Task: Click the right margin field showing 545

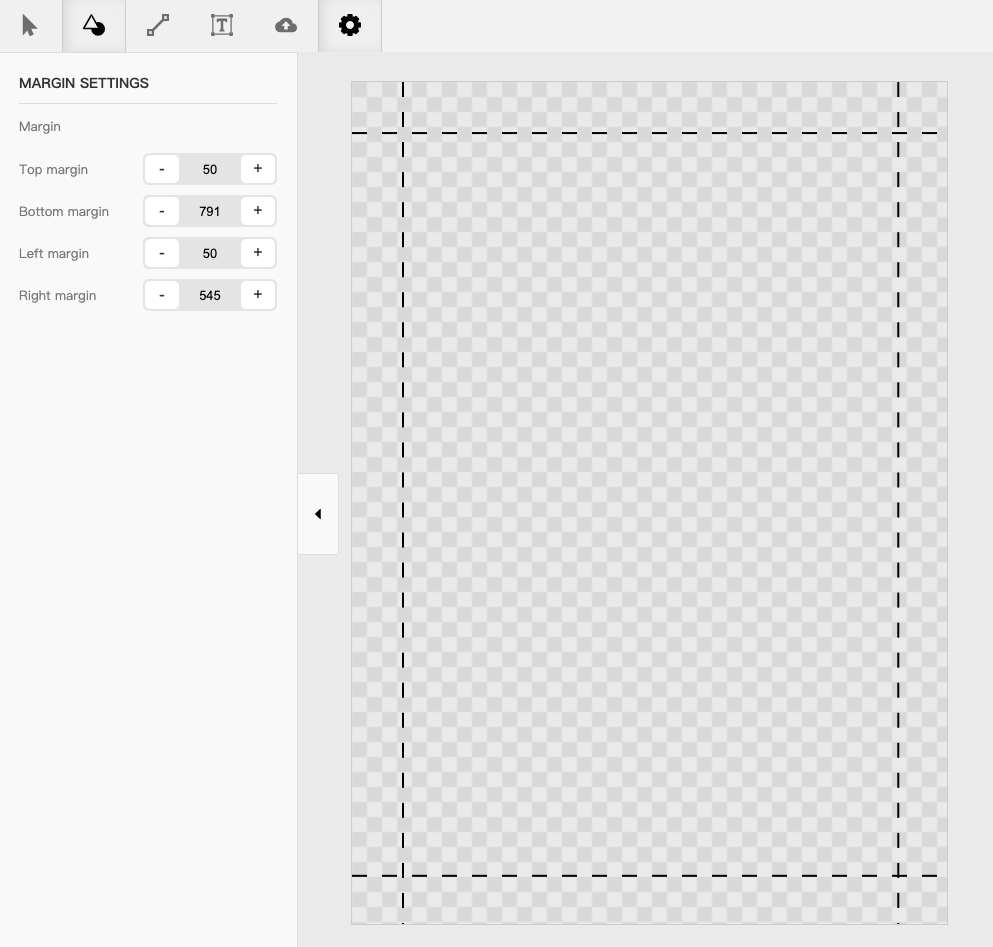Action: pyautogui.click(x=209, y=294)
